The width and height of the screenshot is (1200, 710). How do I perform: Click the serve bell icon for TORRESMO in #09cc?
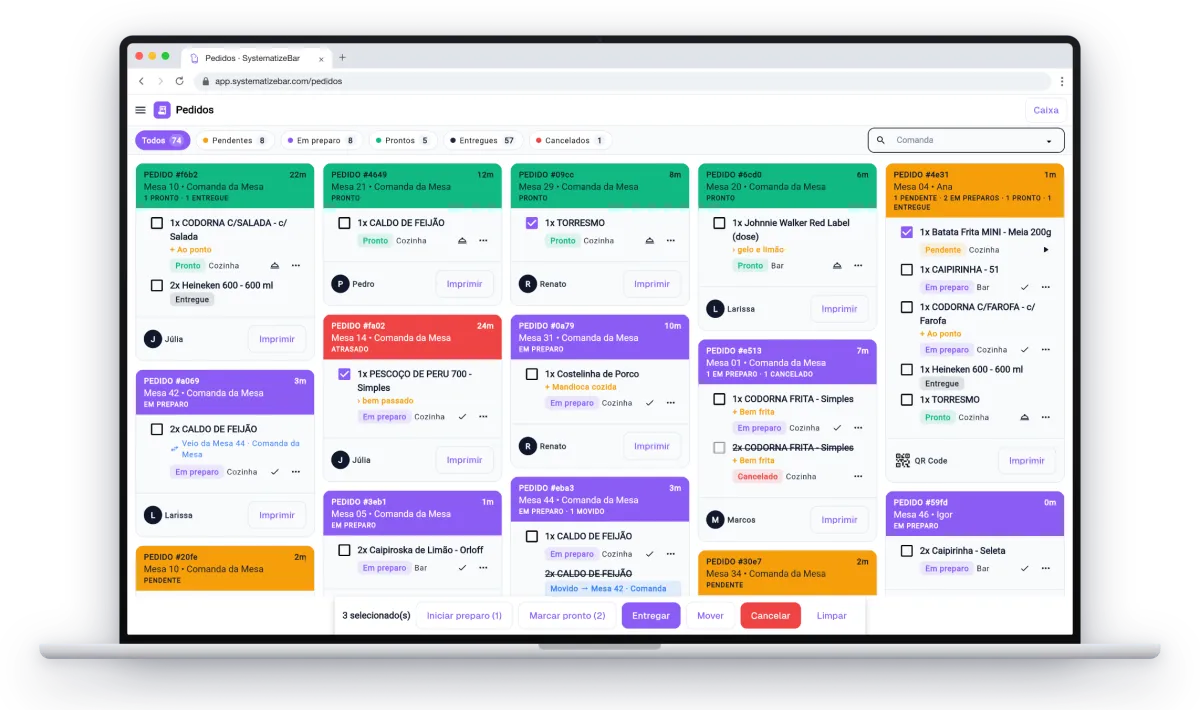pyautogui.click(x=650, y=241)
